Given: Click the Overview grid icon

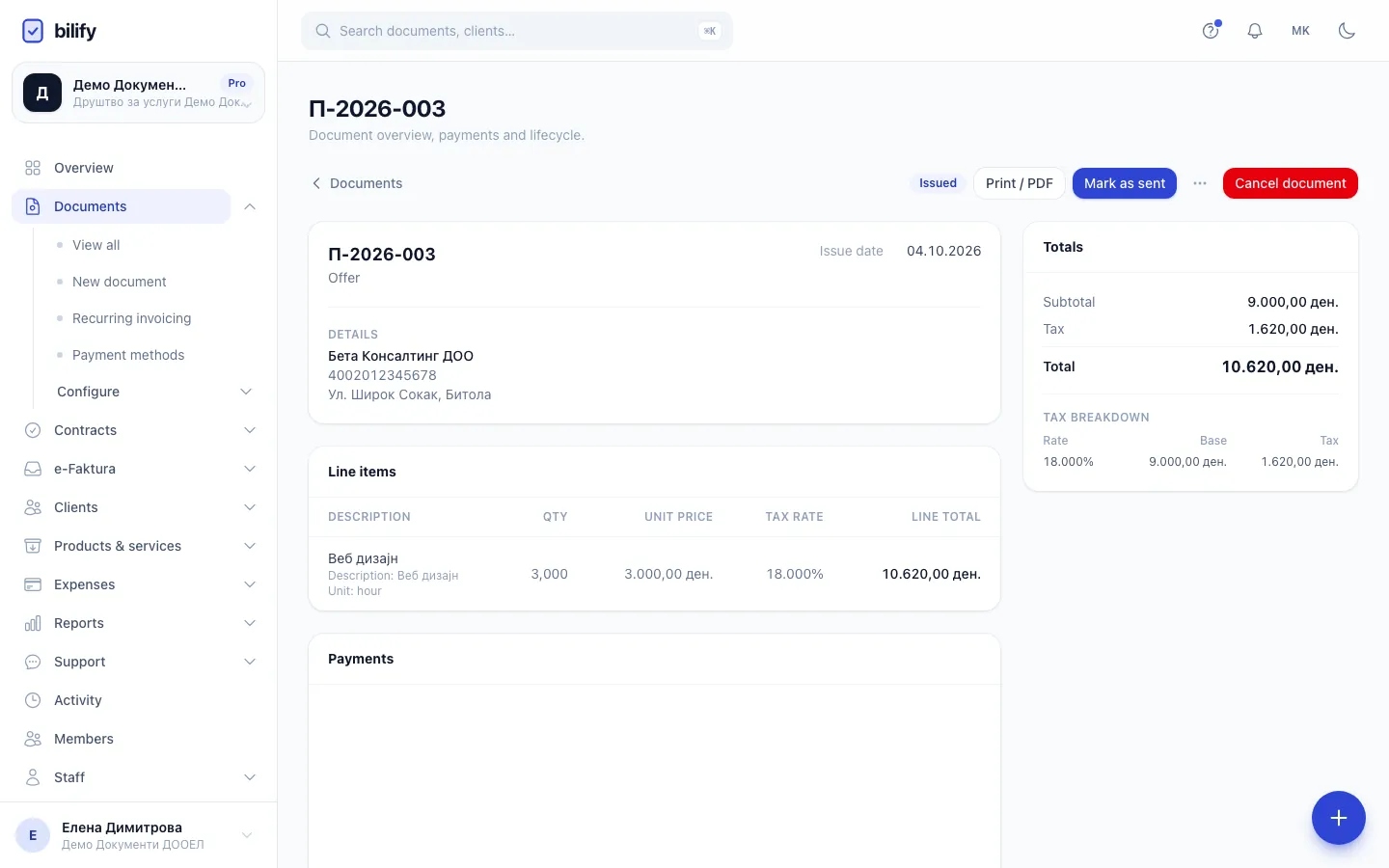Looking at the screenshot, I should tap(33, 168).
